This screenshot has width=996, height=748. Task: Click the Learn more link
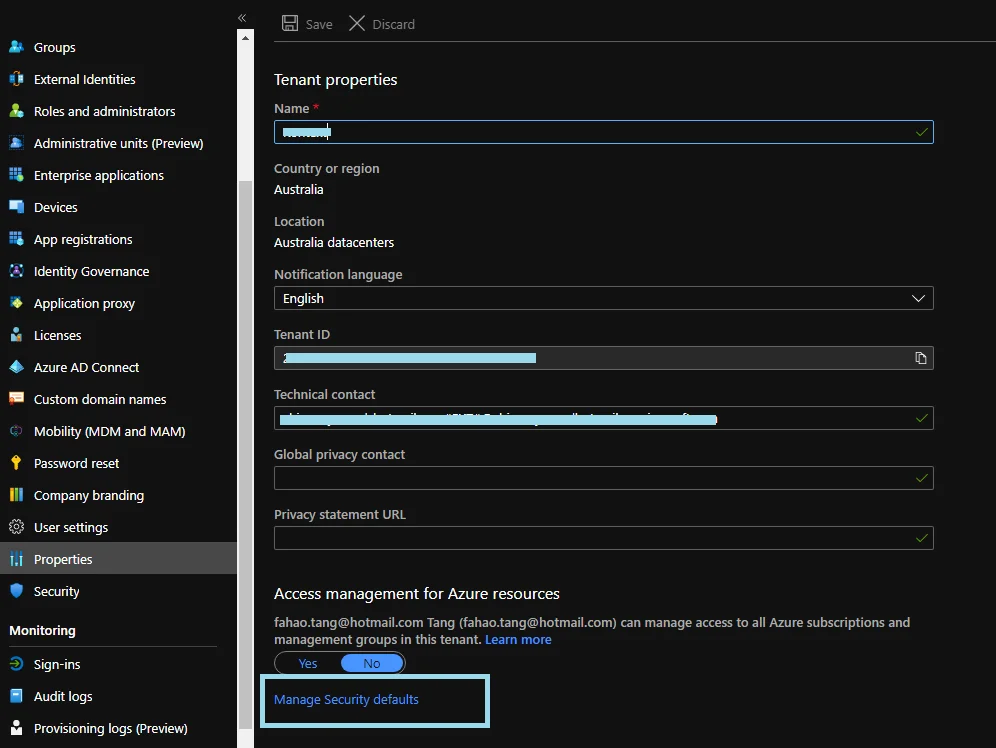pyautogui.click(x=518, y=639)
